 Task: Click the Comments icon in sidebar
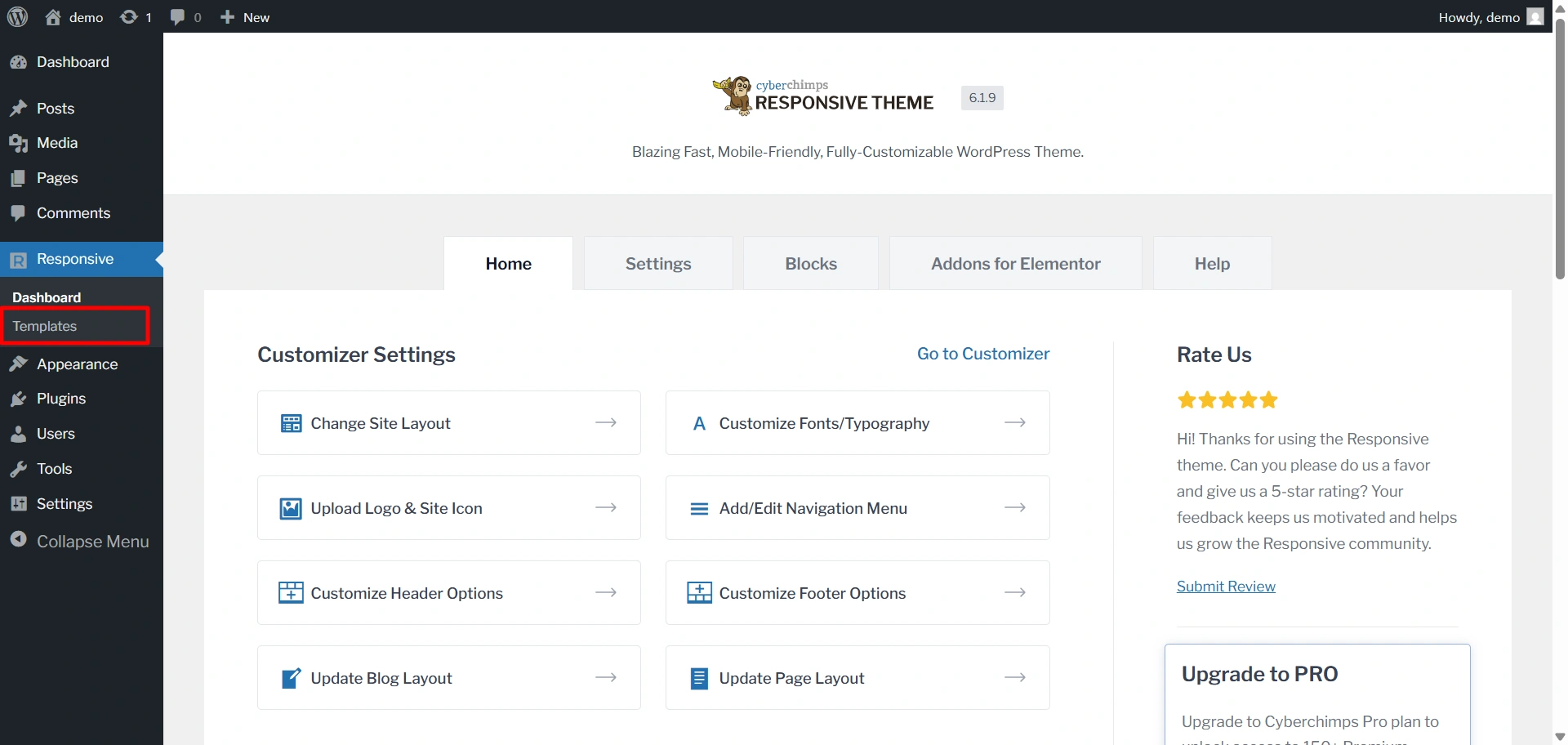click(19, 213)
